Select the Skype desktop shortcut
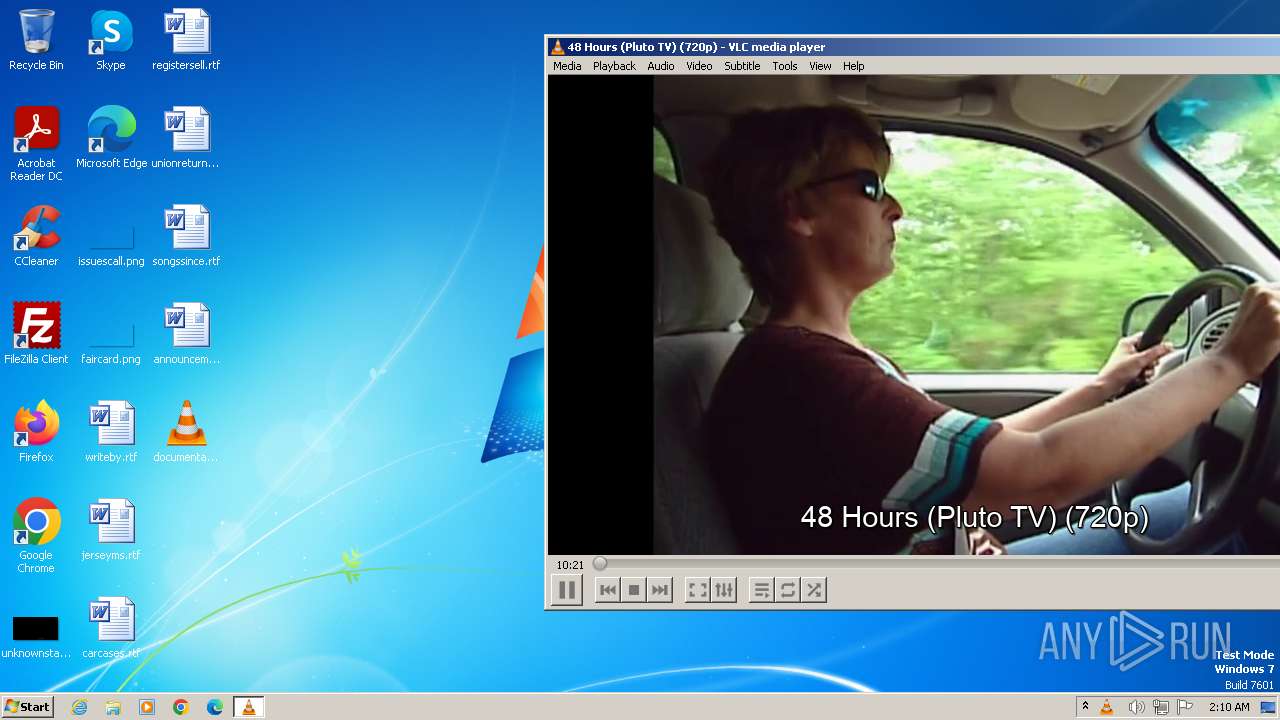Screen dimensions: 1280x720 [x=111, y=40]
